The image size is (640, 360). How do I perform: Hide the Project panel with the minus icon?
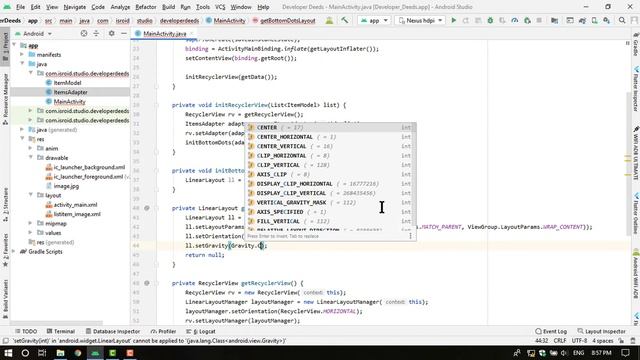(124, 33)
